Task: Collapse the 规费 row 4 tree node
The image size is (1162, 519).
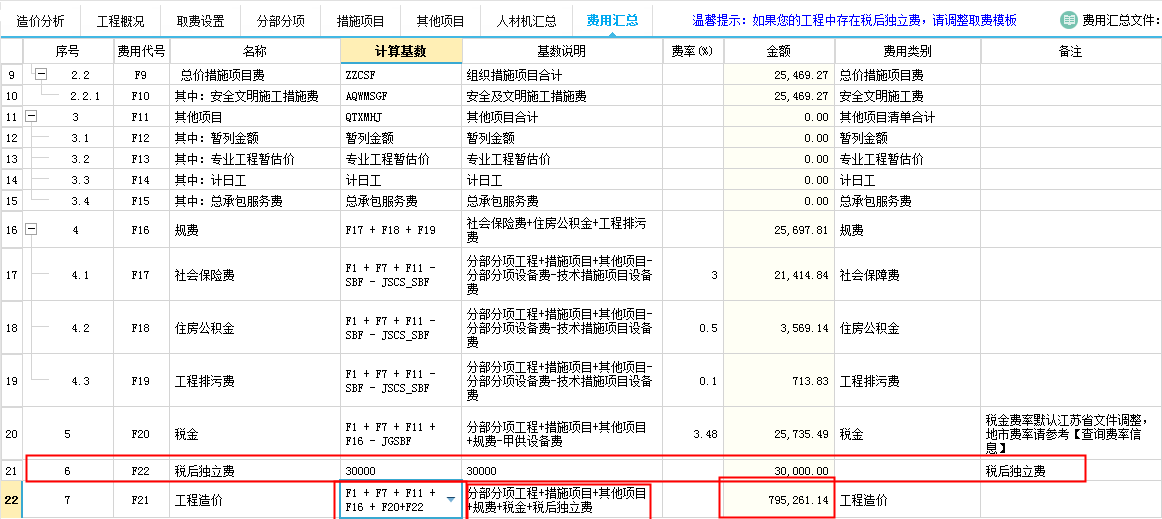Action: pyautogui.click(x=31, y=230)
